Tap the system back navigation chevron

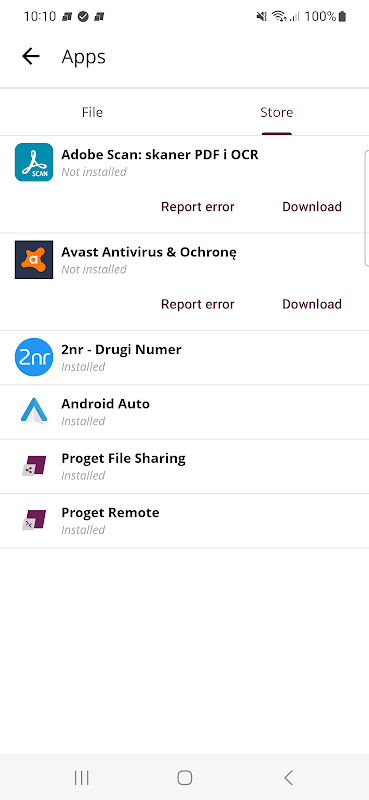(x=288, y=778)
